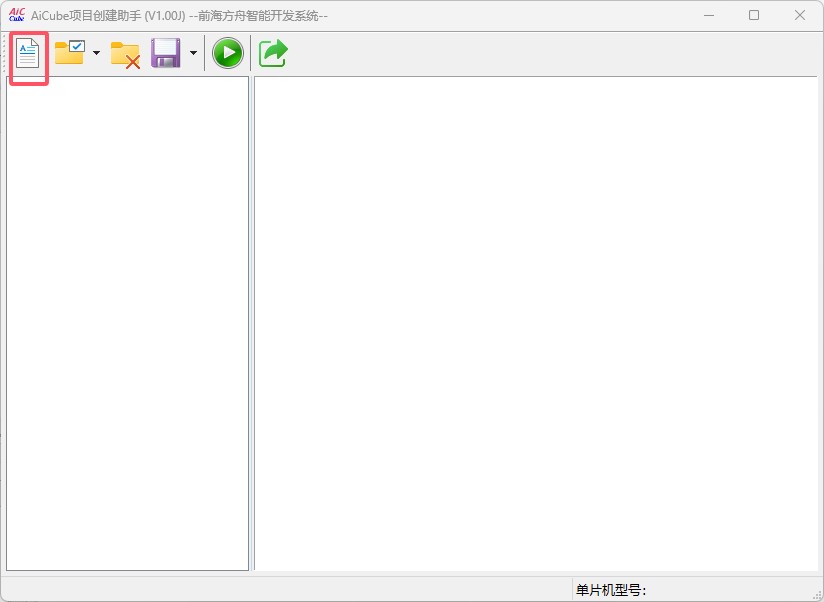Close the AiCube window
Image resolution: width=824 pixels, height=602 pixels.
[x=800, y=15]
